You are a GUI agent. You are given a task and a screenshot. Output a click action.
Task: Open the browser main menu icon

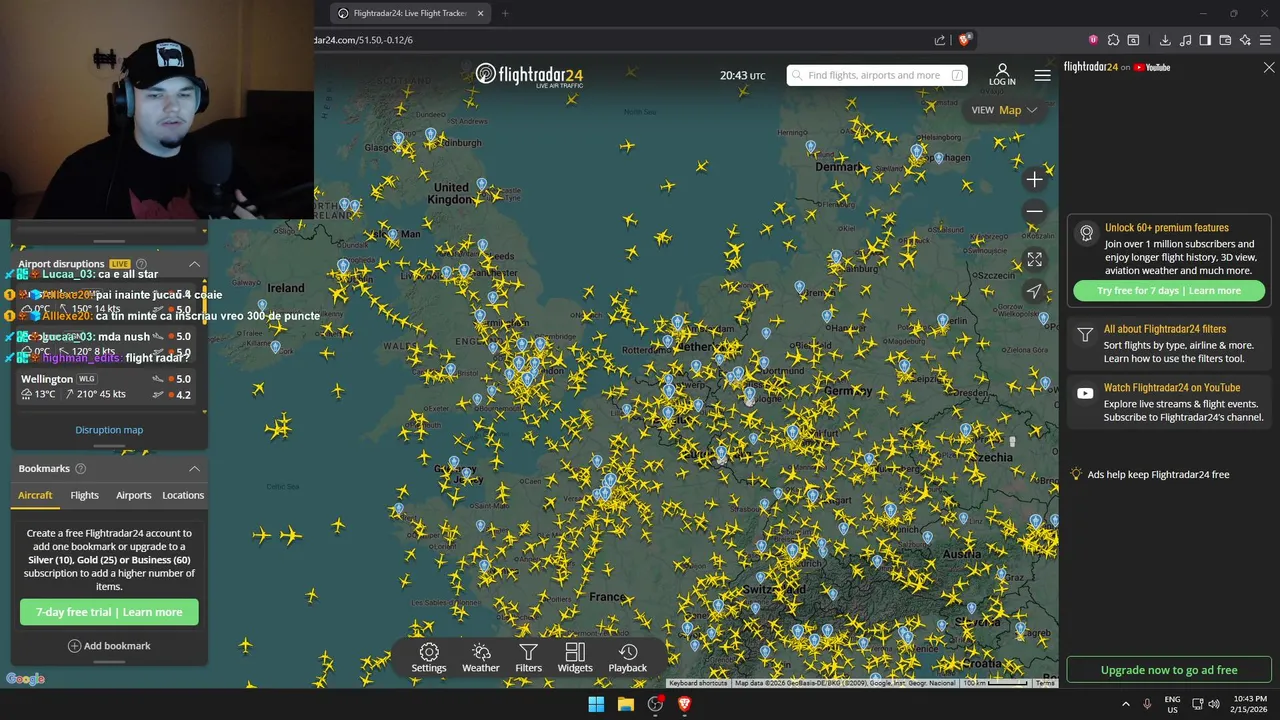[1266, 40]
